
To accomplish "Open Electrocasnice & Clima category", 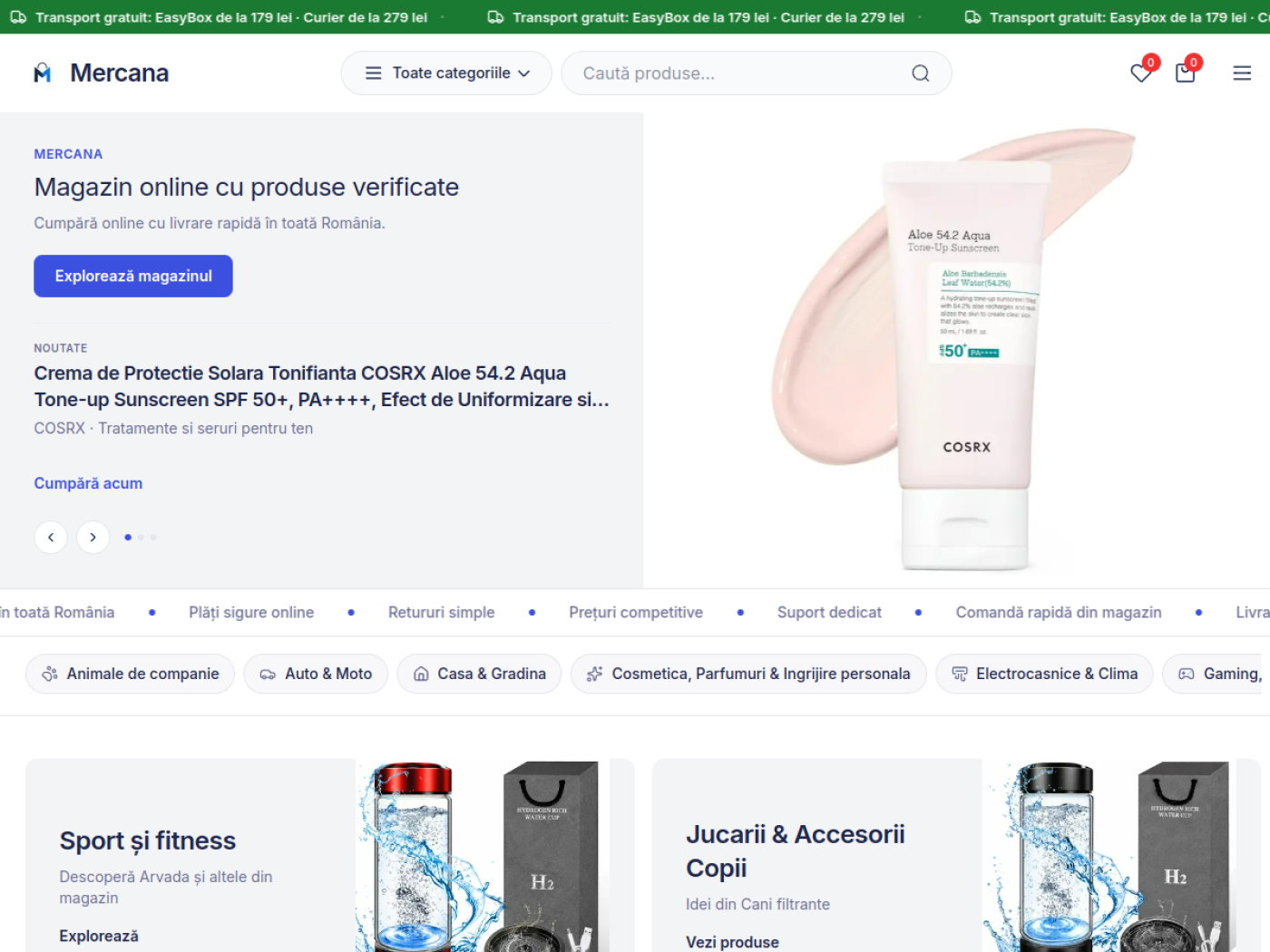I will pyautogui.click(x=1044, y=674).
